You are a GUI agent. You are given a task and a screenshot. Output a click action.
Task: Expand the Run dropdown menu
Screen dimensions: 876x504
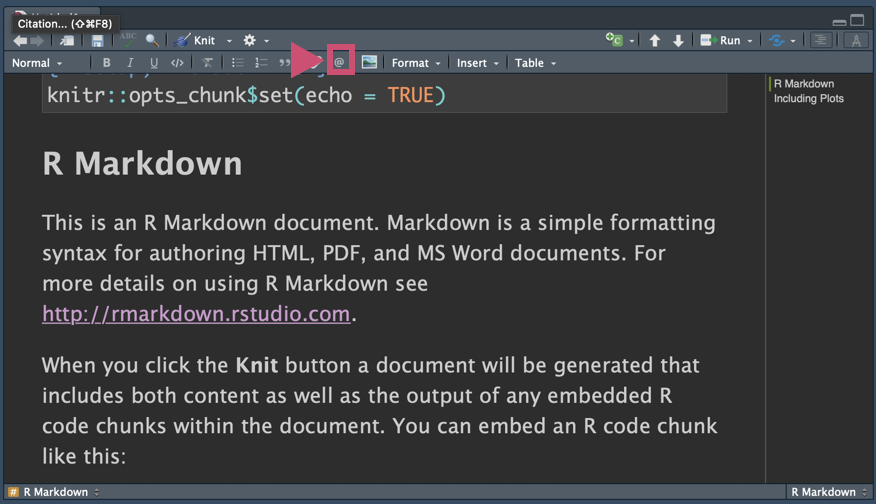(751, 41)
